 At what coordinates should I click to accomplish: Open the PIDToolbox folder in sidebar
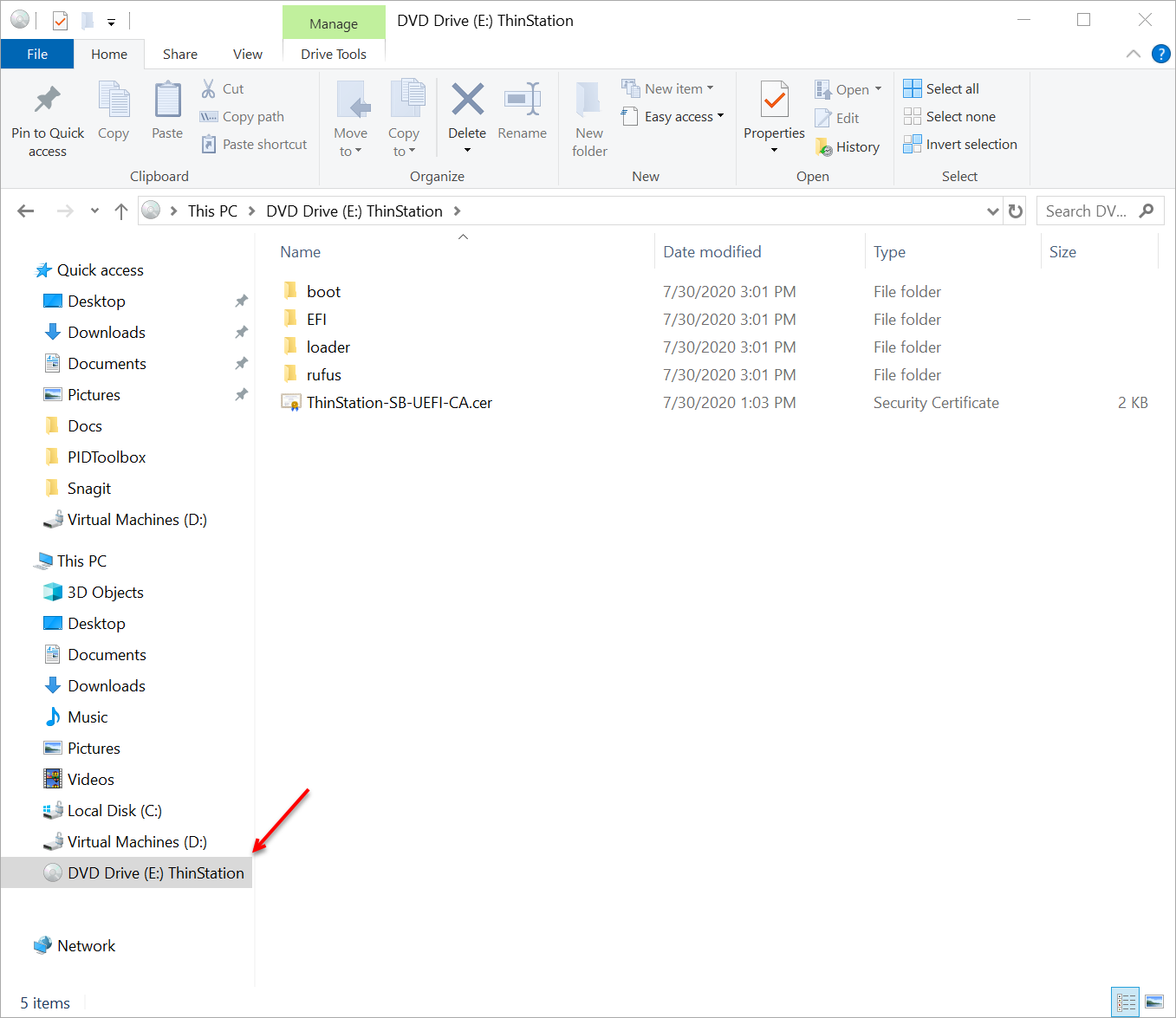coord(107,457)
